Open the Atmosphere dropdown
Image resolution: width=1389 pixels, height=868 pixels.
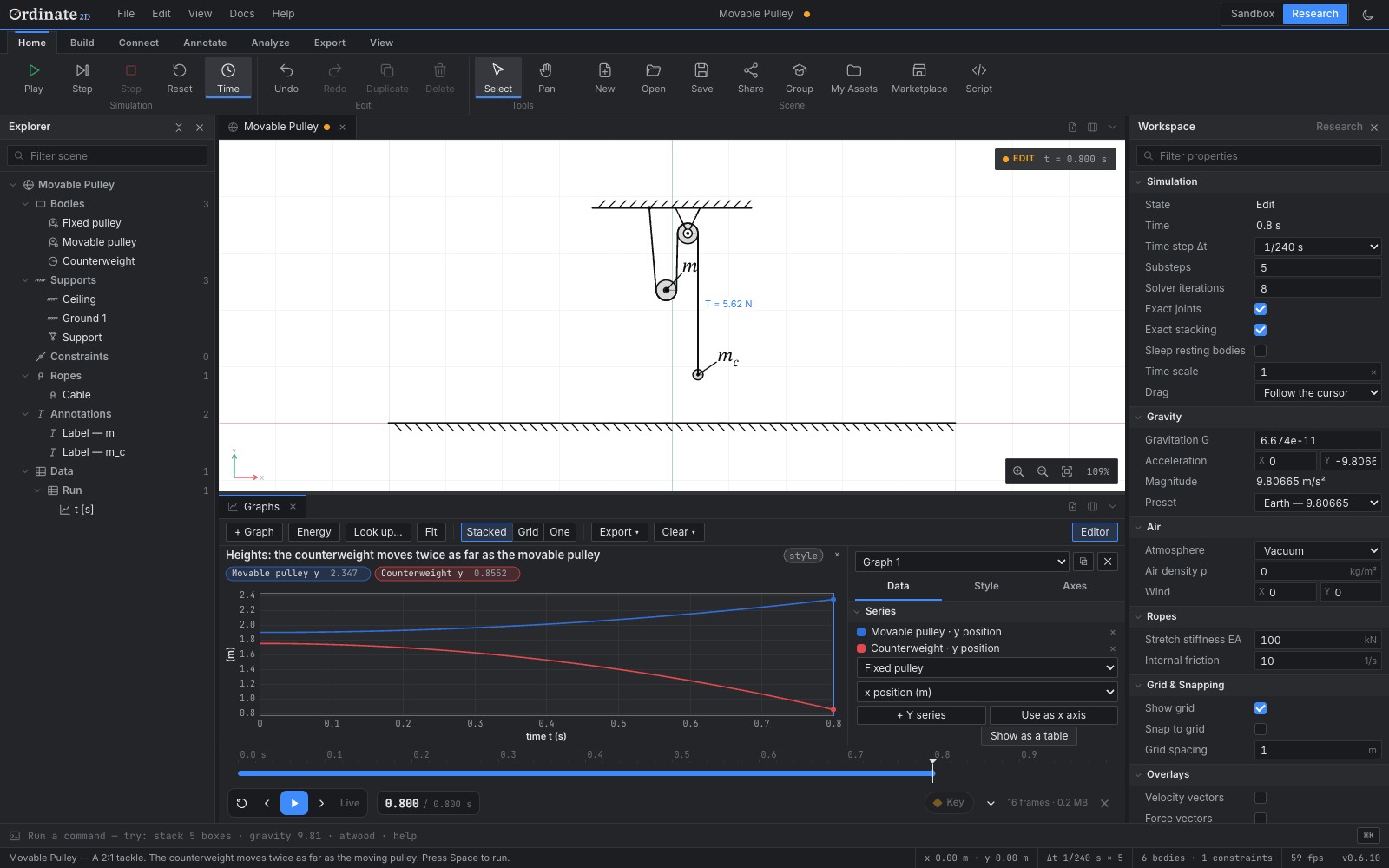(1318, 550)
